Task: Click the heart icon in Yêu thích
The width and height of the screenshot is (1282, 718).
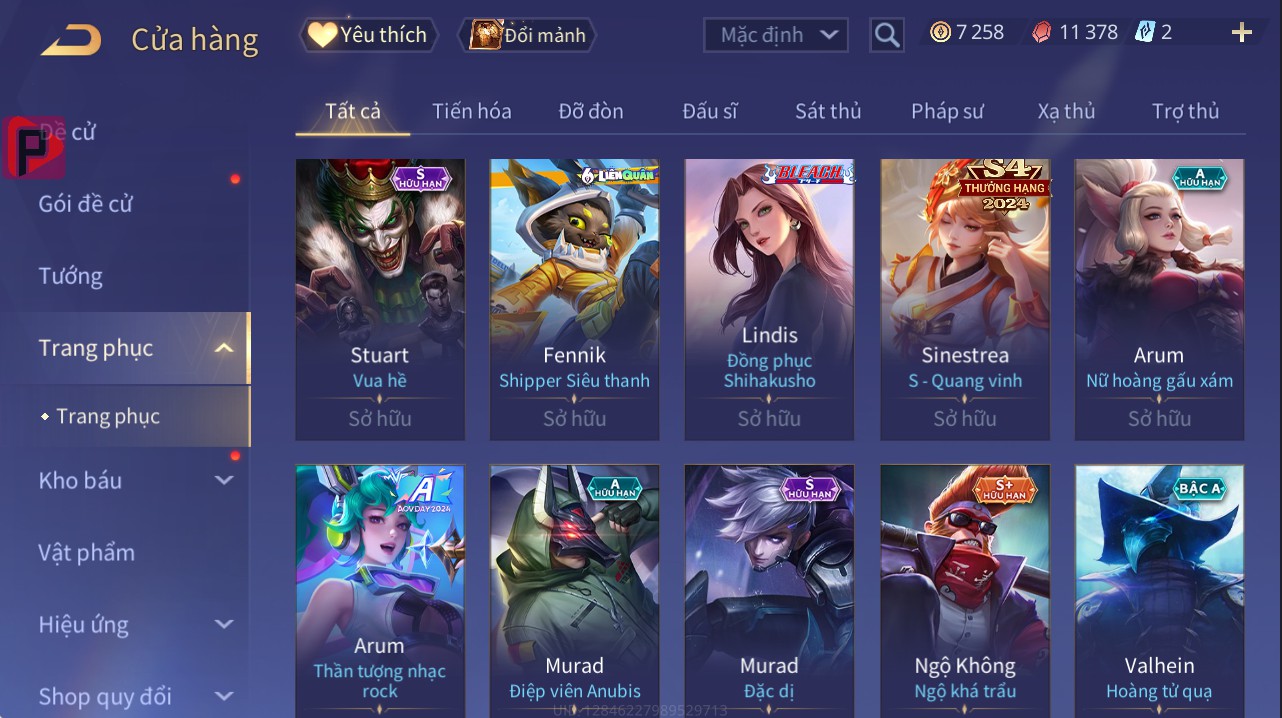Action: click(322, 35)
